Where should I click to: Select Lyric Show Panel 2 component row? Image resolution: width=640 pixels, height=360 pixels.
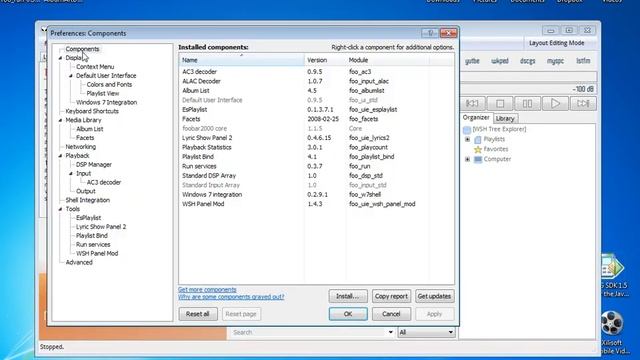[316, 138]
